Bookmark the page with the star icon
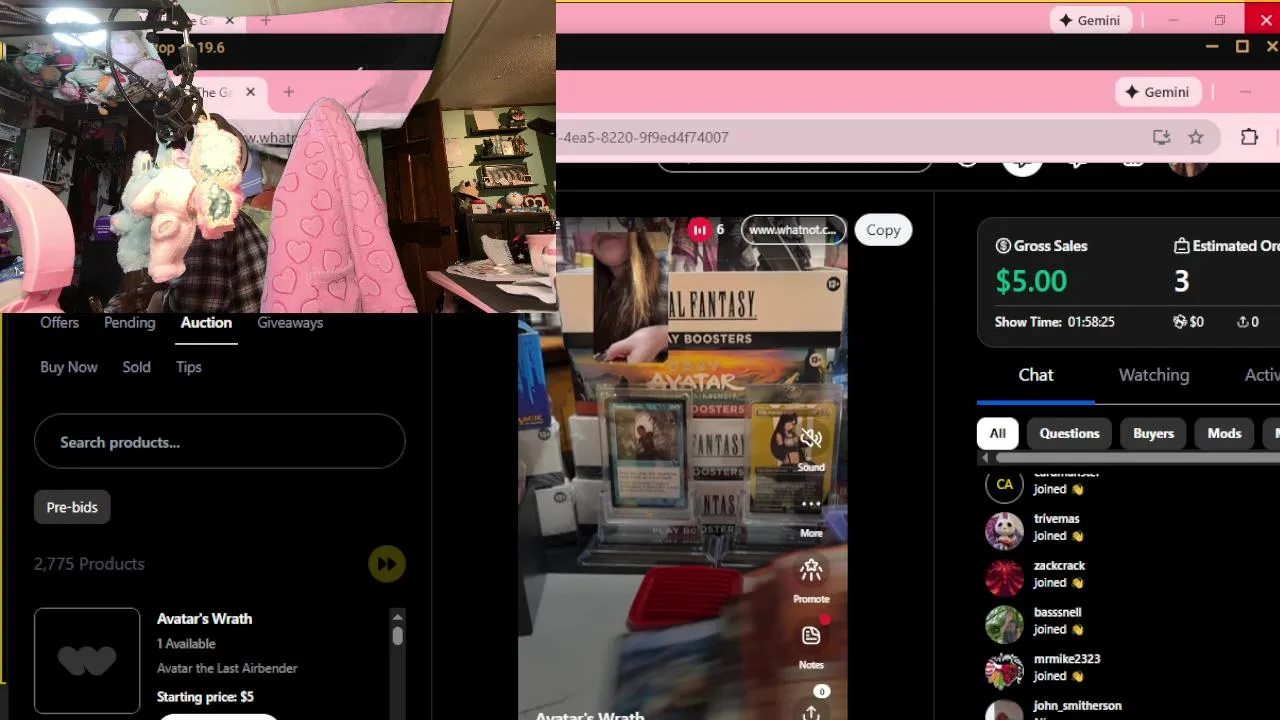 click(1196, 137)
